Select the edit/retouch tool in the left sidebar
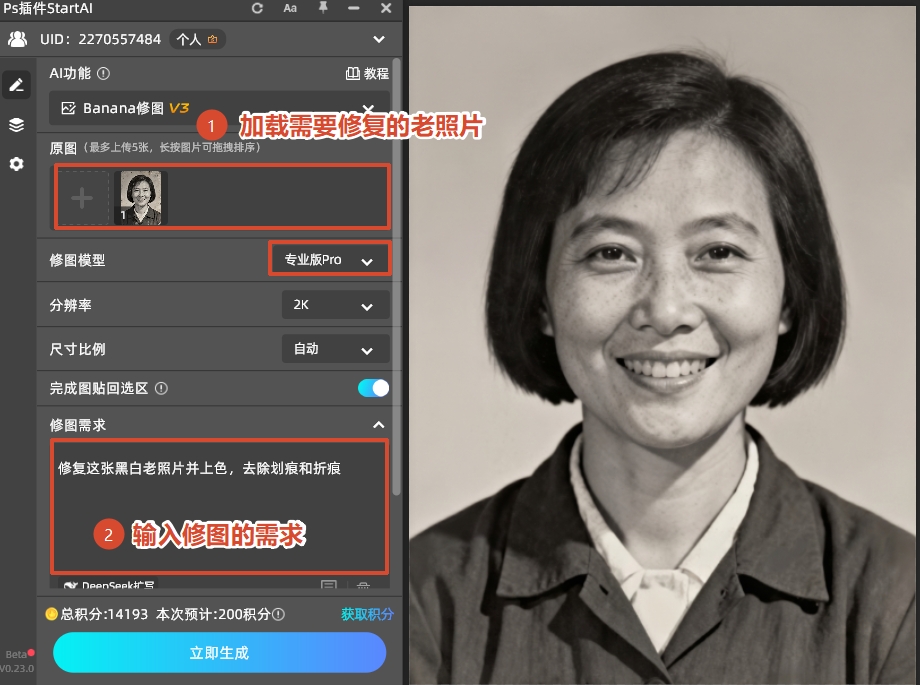Viewport: 920px width, 685px height. [16, 84]
